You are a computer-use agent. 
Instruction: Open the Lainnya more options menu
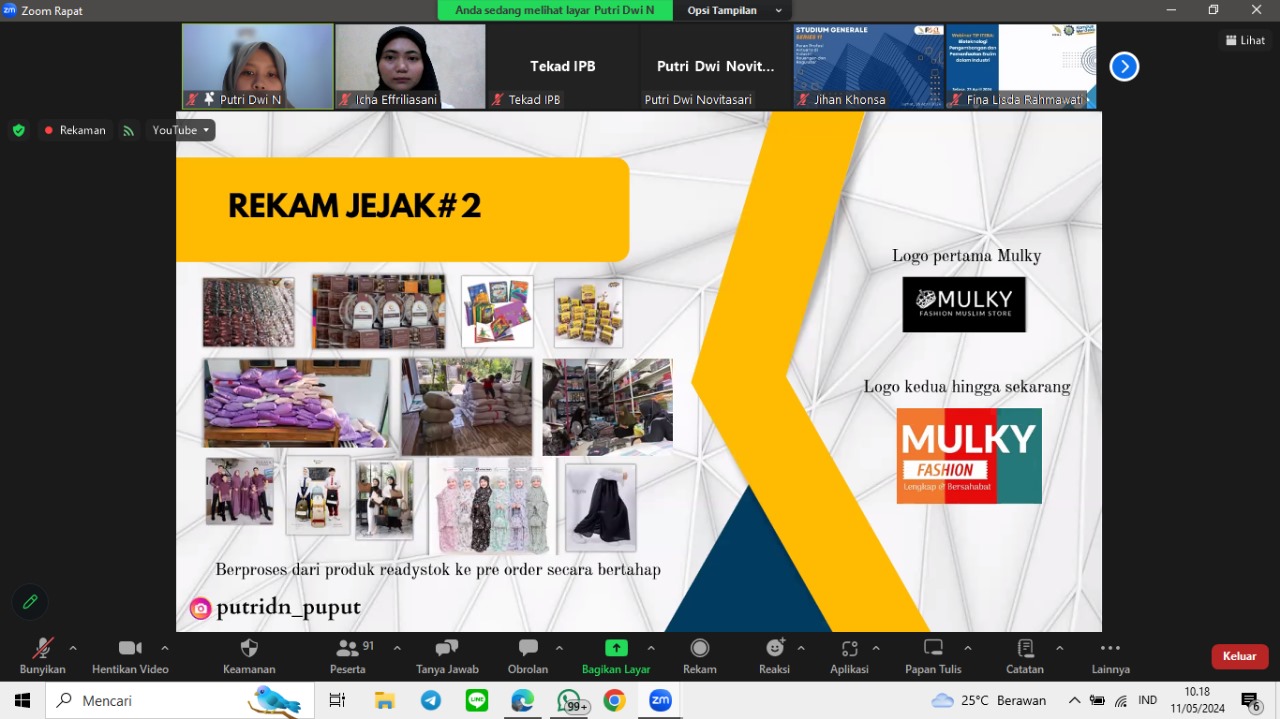1110,655
